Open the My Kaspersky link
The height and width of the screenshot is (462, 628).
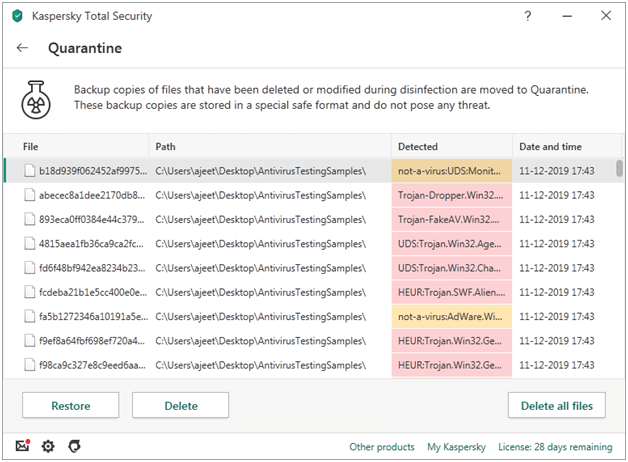click(x=455, y=447)
